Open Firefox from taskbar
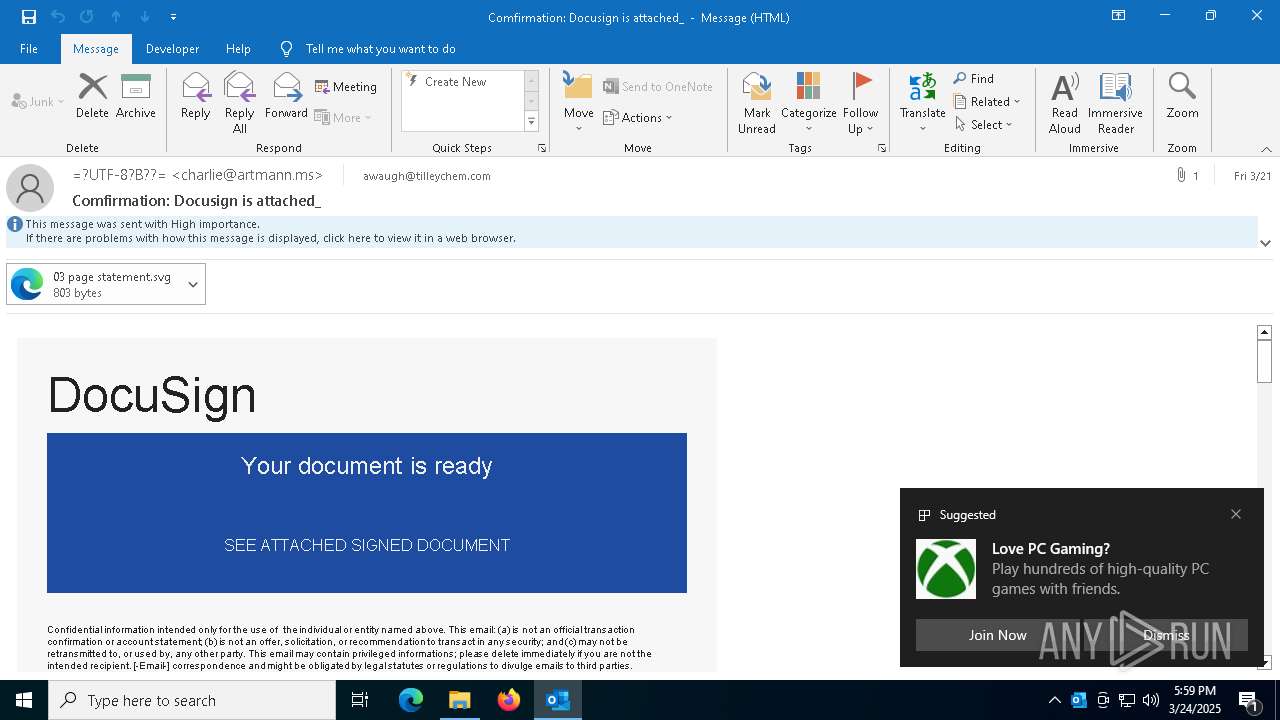1280x720 pixels. point(509,700)
